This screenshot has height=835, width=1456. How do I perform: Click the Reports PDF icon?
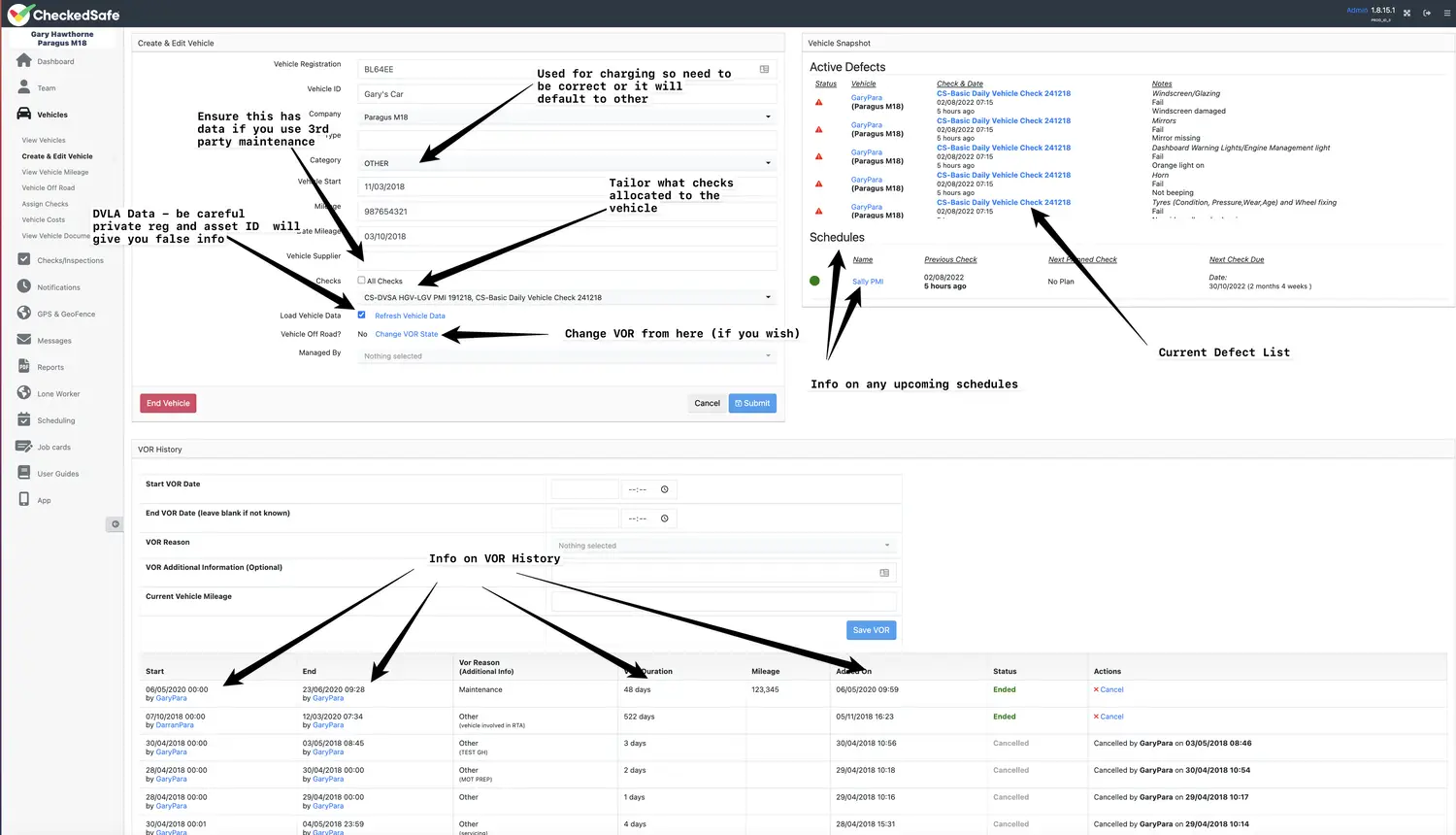tap(24, 367)
